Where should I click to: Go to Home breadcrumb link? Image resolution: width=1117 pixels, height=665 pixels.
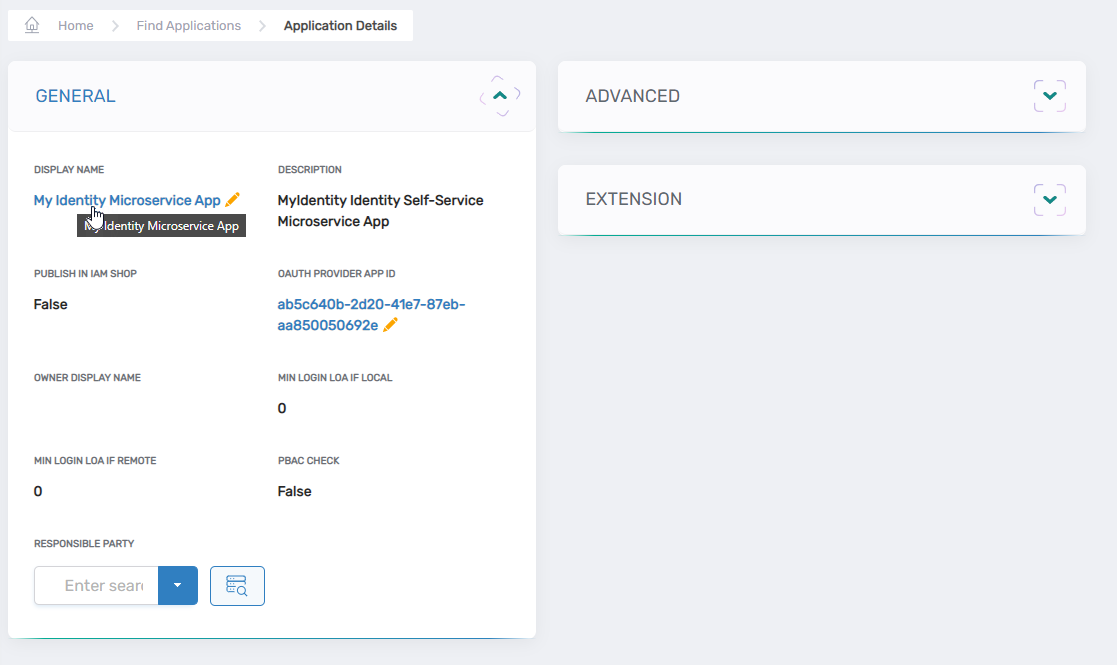pos(75,26)
